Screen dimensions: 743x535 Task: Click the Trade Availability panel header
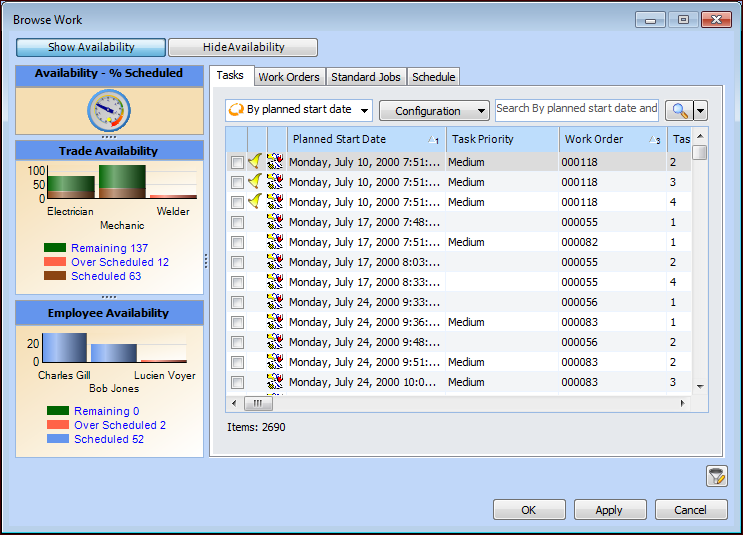[x=109, y=151]
